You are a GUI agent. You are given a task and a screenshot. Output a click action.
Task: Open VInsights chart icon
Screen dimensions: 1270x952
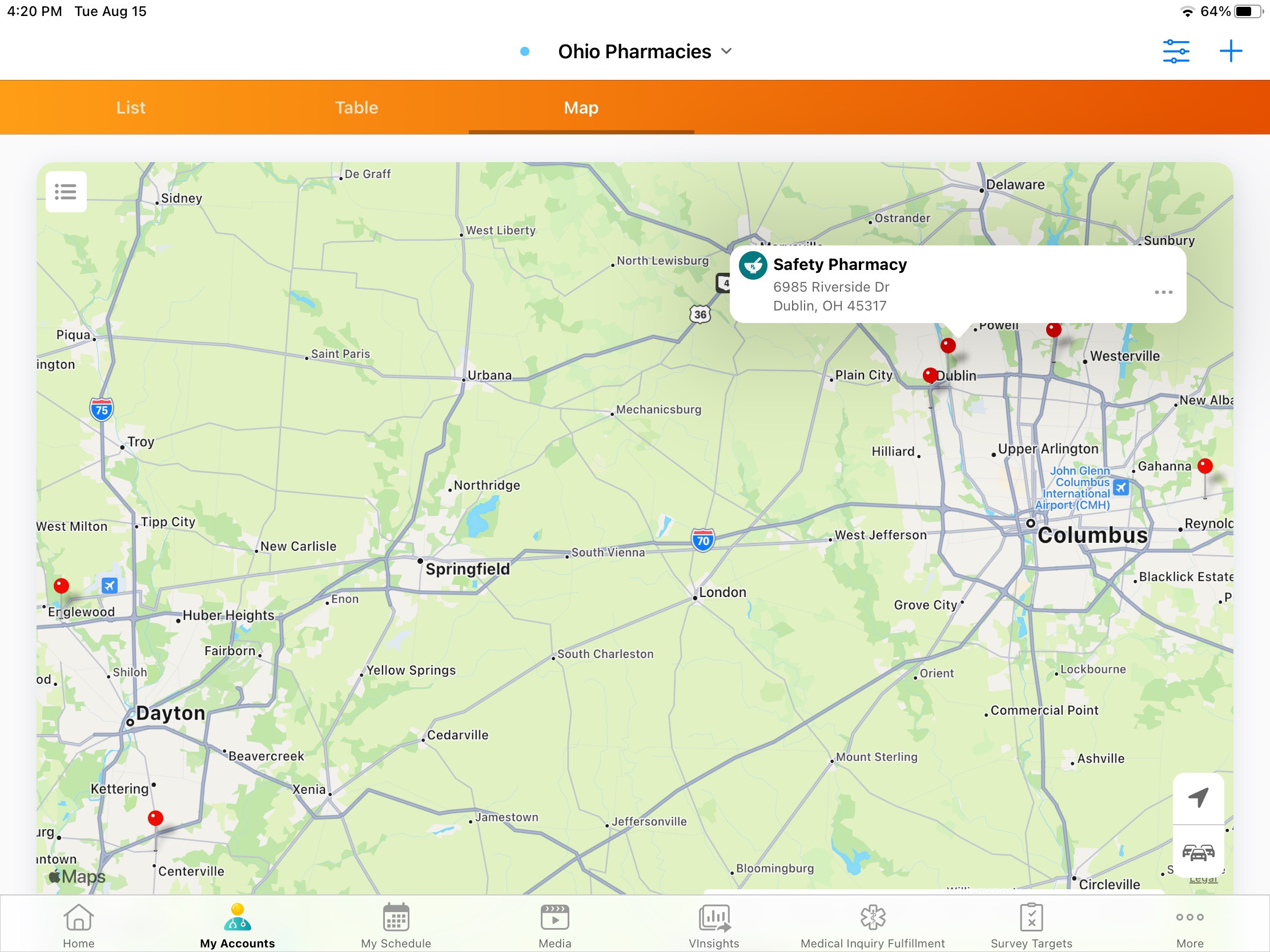coord(714,917)
